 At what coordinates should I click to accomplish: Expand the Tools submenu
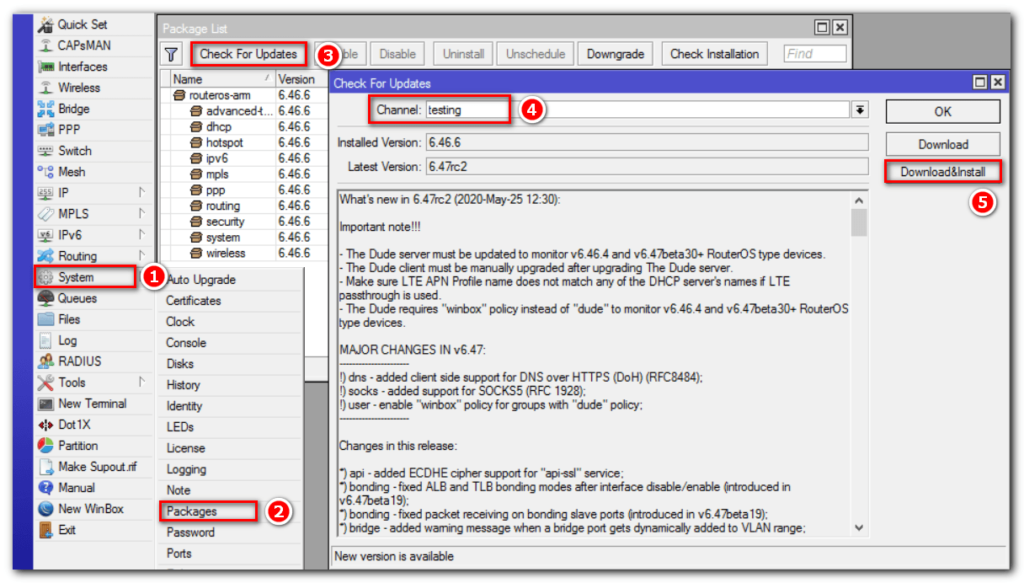pyautogui.click(x=71, y=383)
